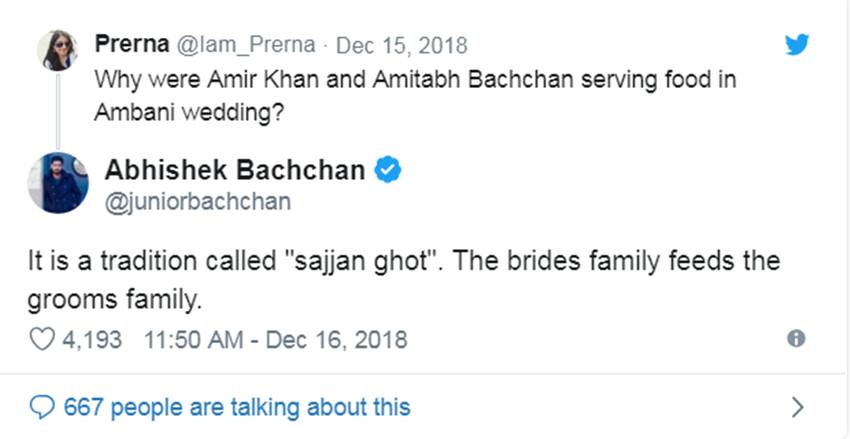Open "667 people are talking about this"

[236, 407]
